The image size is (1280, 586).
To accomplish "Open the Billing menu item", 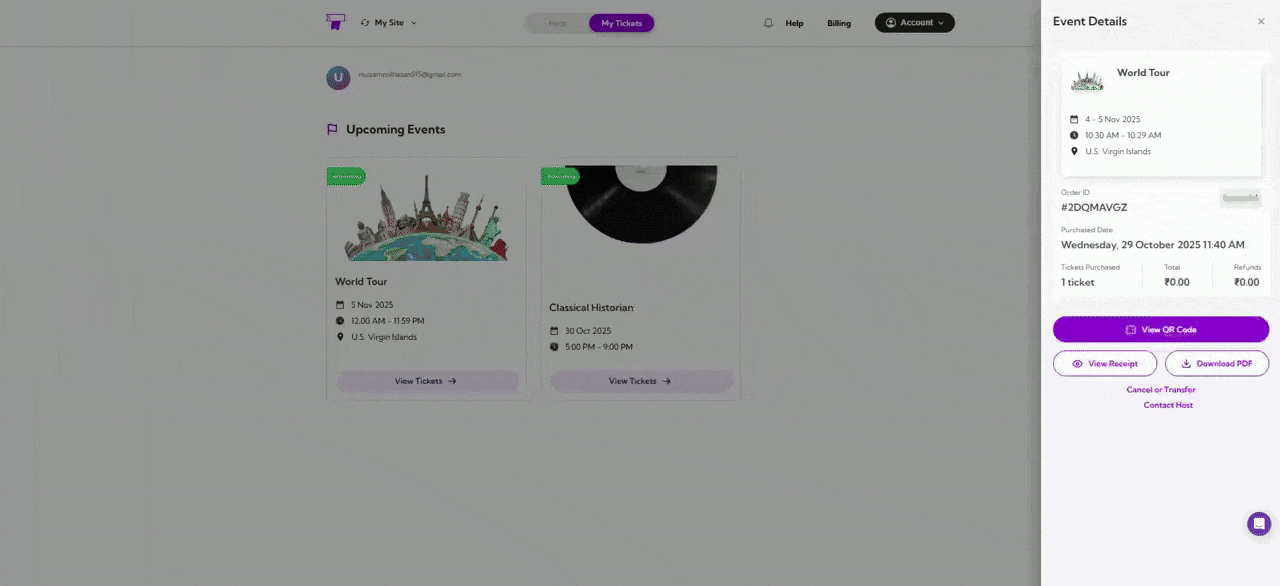I will [x=839, y=23].
